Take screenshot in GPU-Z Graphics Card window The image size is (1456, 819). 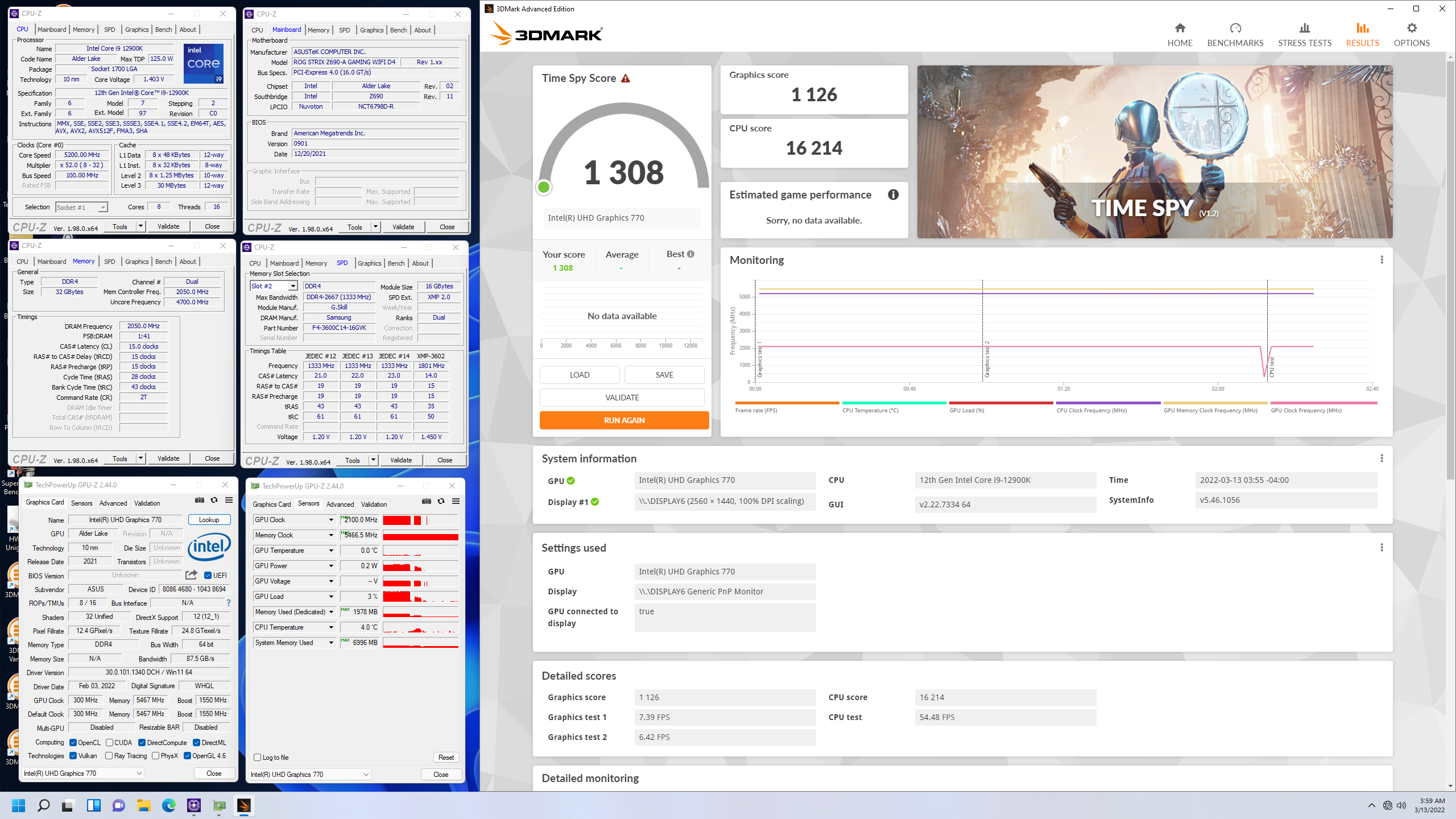click(200, 500)
